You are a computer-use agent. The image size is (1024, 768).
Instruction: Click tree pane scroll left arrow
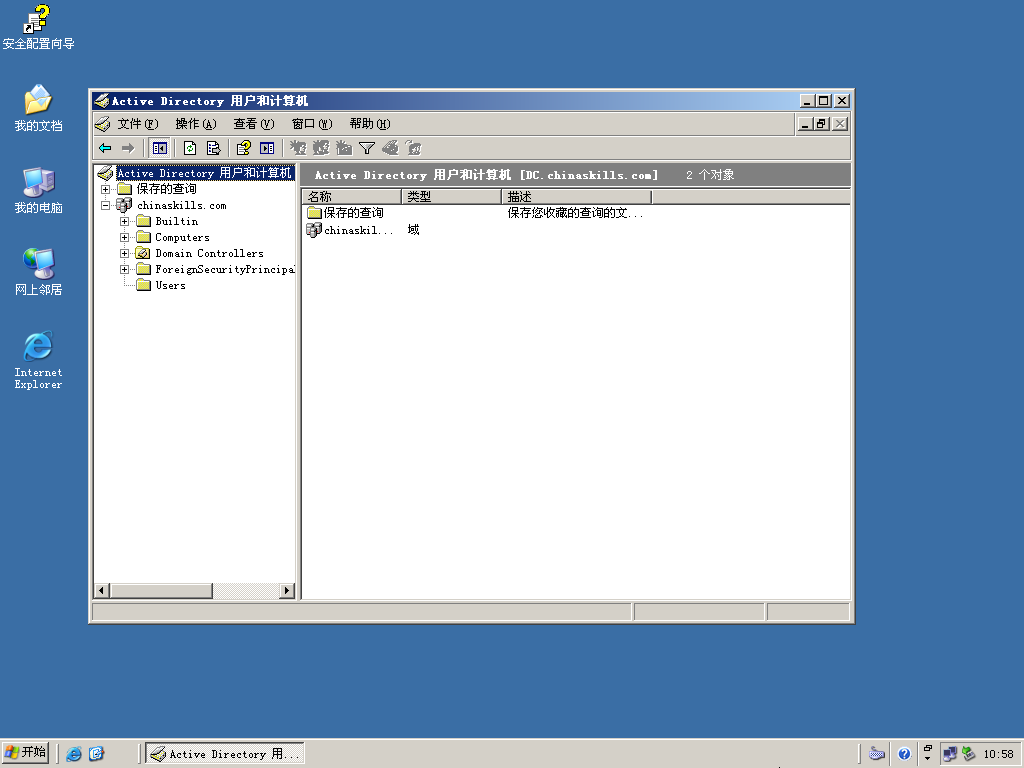[101, 590]
